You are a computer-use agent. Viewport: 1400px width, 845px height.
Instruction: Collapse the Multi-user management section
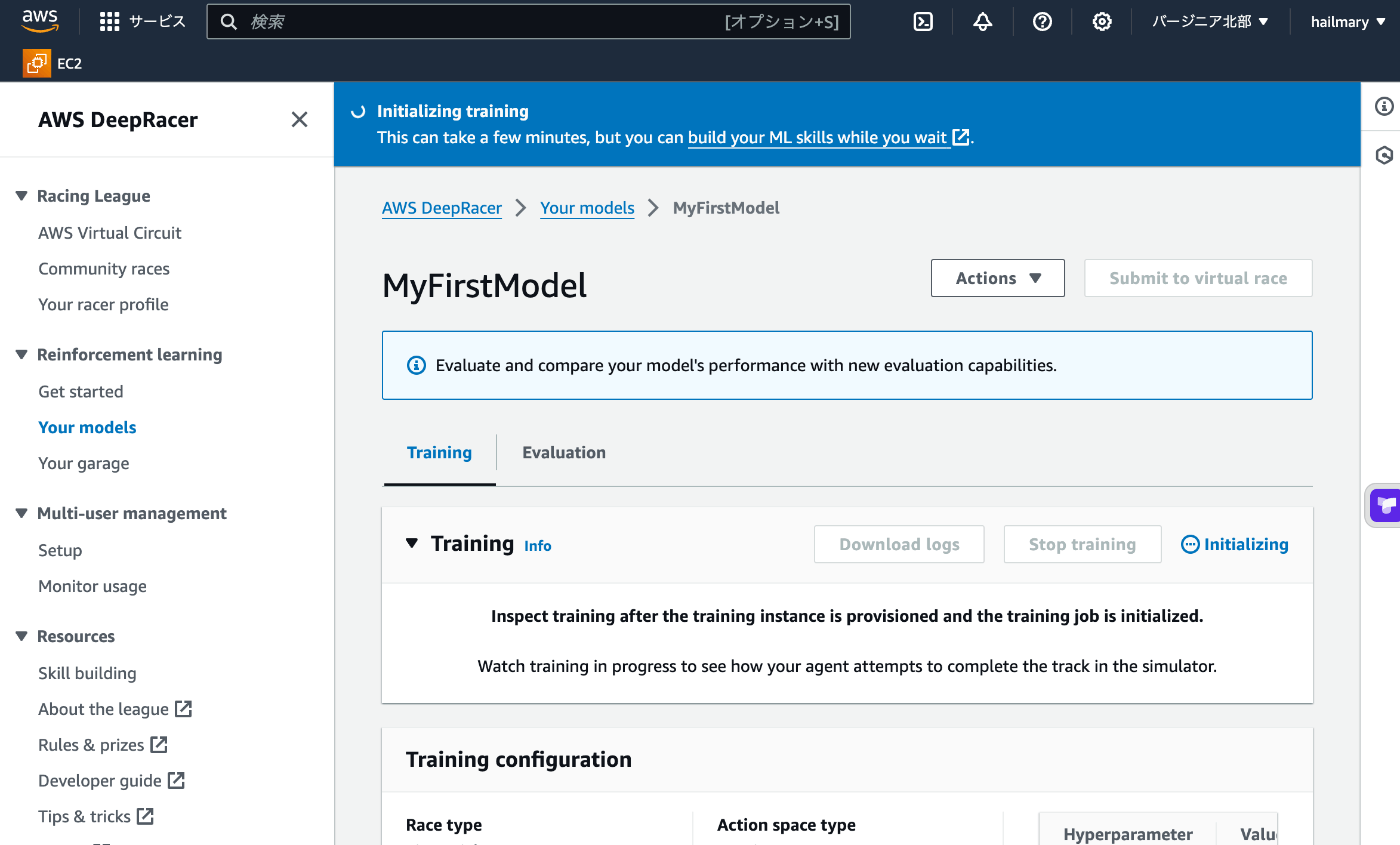pyautogui.click(x=22, y=513)
